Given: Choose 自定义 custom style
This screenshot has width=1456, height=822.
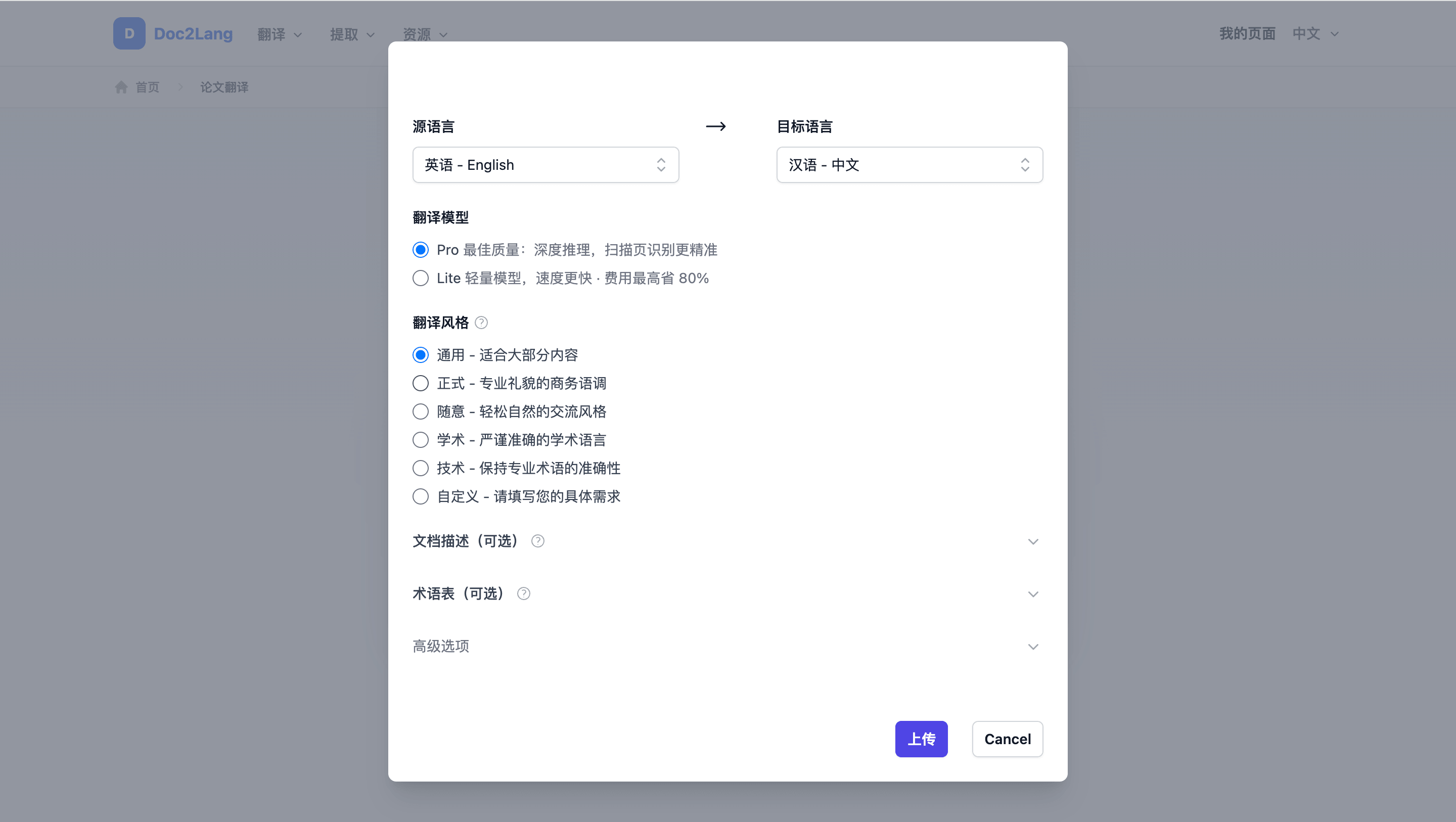Looking at the screenshot, I should [421, 496].
